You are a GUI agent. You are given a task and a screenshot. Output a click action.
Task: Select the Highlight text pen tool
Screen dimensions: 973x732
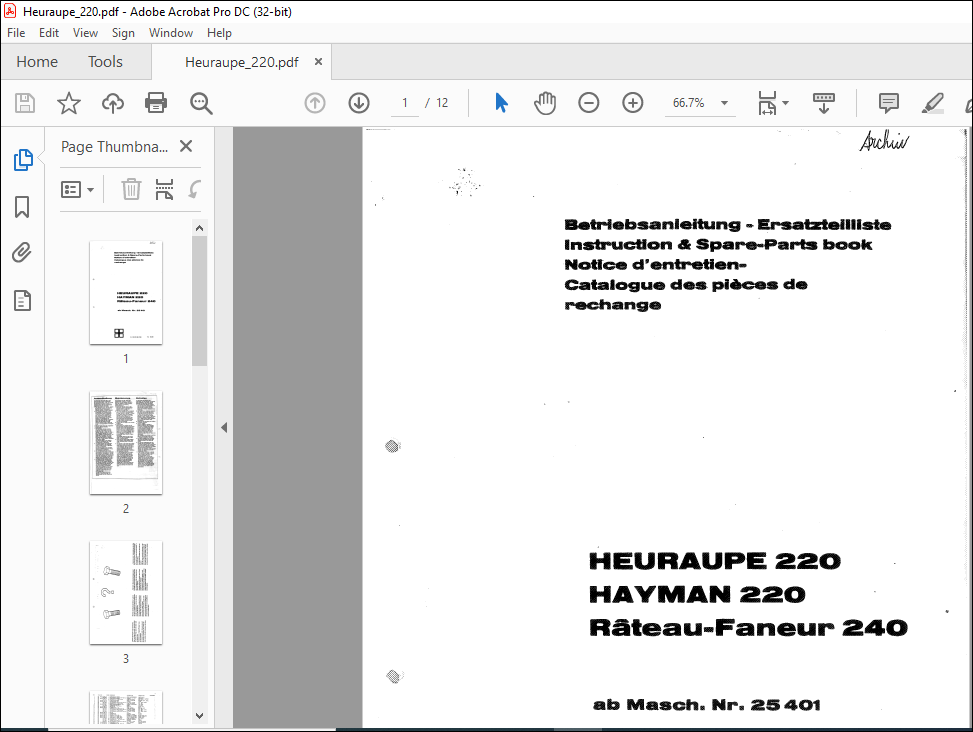point(933,103)
